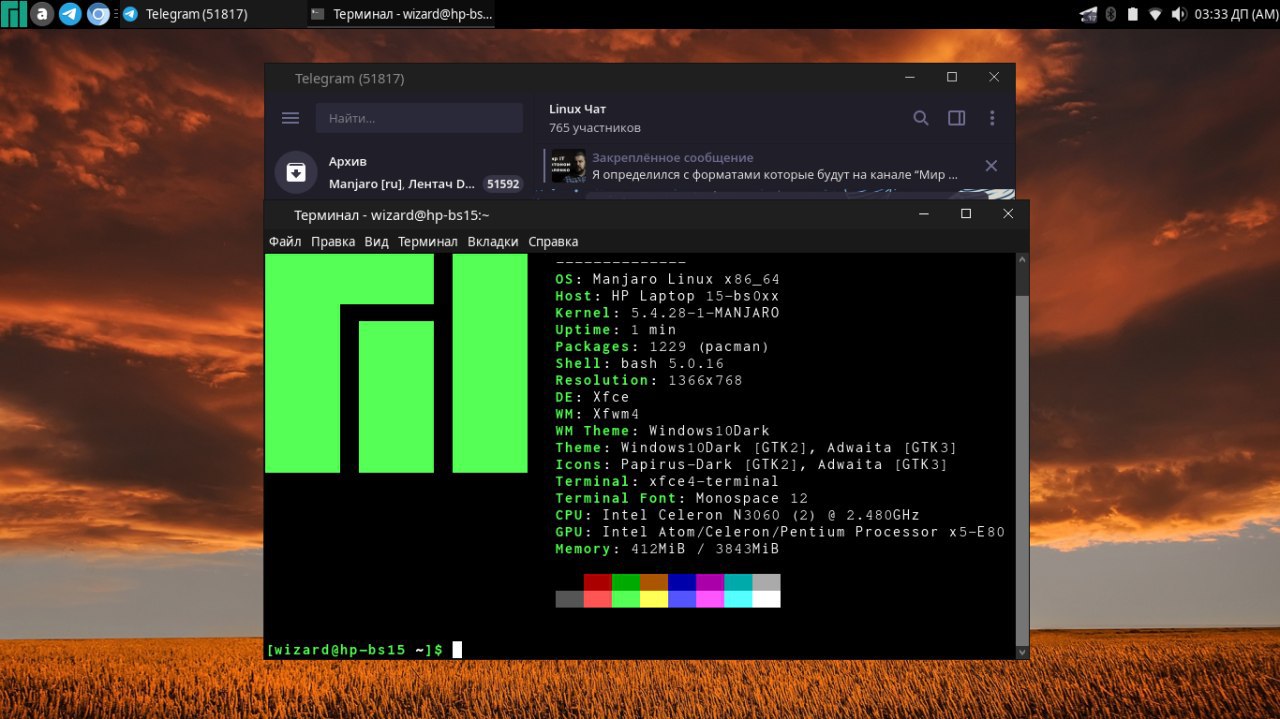The image size is (1280, 719).
Task: Open the Справка menu in terminal
Action: click(x=553, y=241)
